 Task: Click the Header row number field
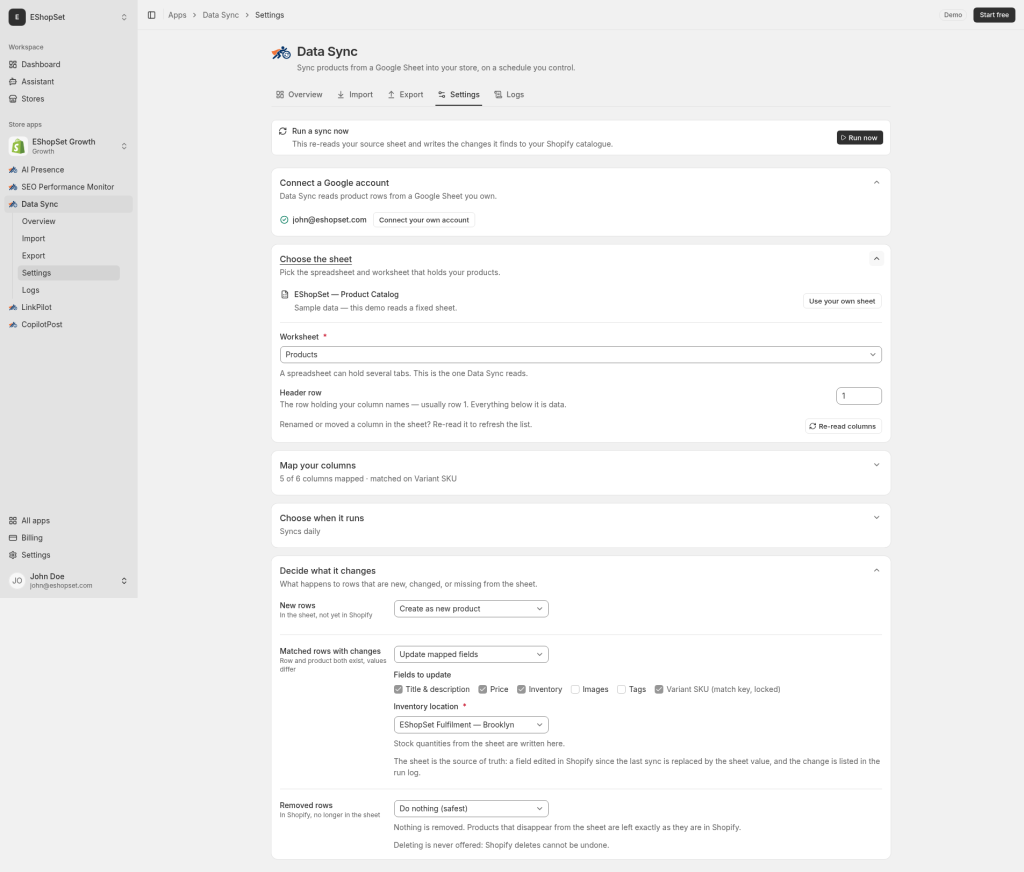pyautogui.click(x=859, y=396)
